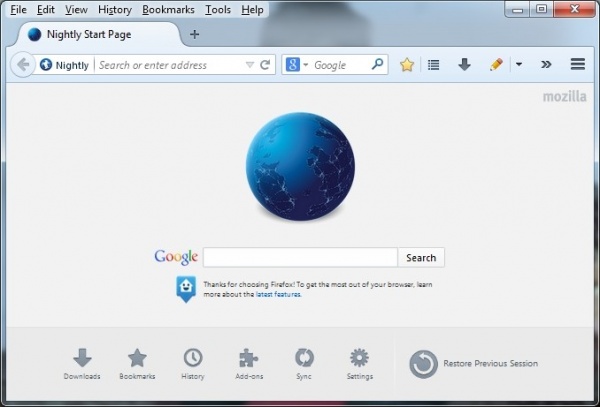Minimize the Nightly window
This screenshot has height=407, width=600.
pyautogui.click(x=517, y=9)
